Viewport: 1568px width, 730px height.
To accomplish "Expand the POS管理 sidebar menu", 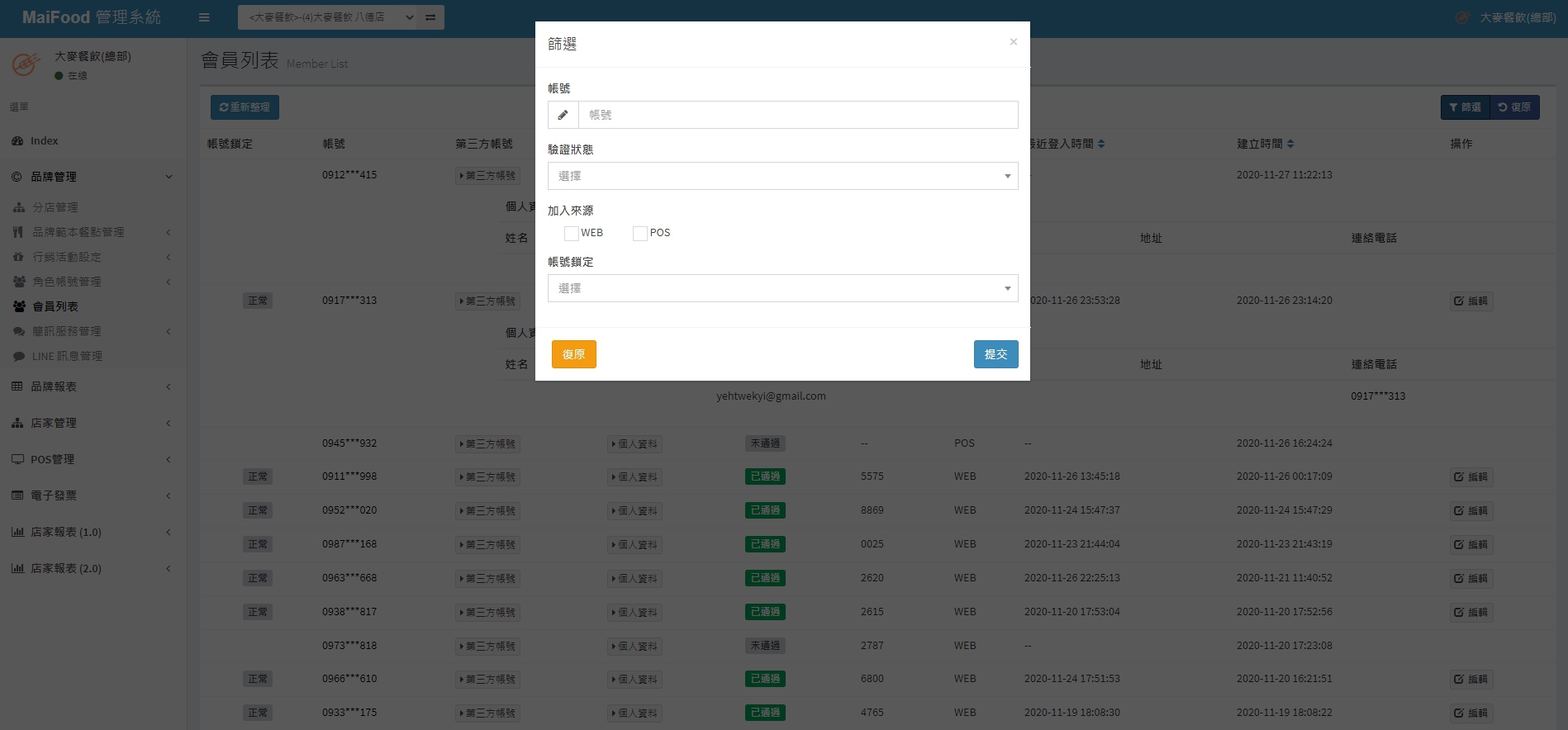I will pos(91,459).
